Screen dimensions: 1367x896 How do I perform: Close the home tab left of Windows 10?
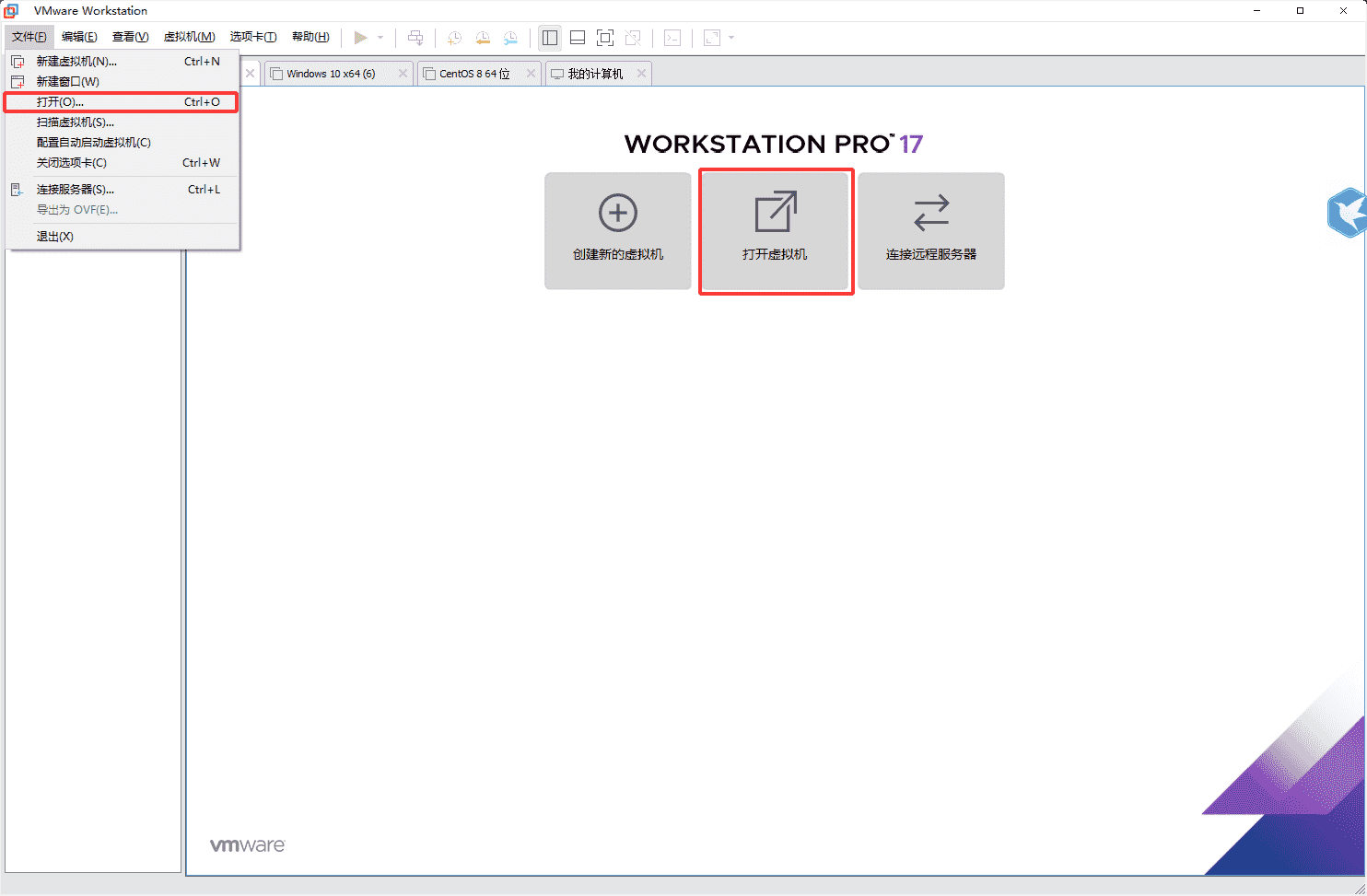click(250, 74)
